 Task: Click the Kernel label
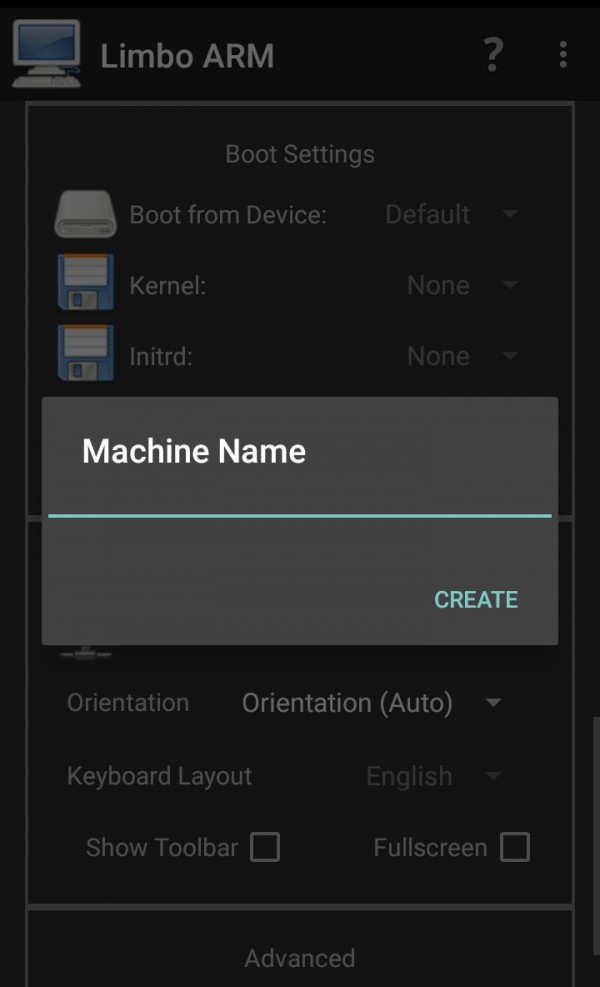(167, 286)
